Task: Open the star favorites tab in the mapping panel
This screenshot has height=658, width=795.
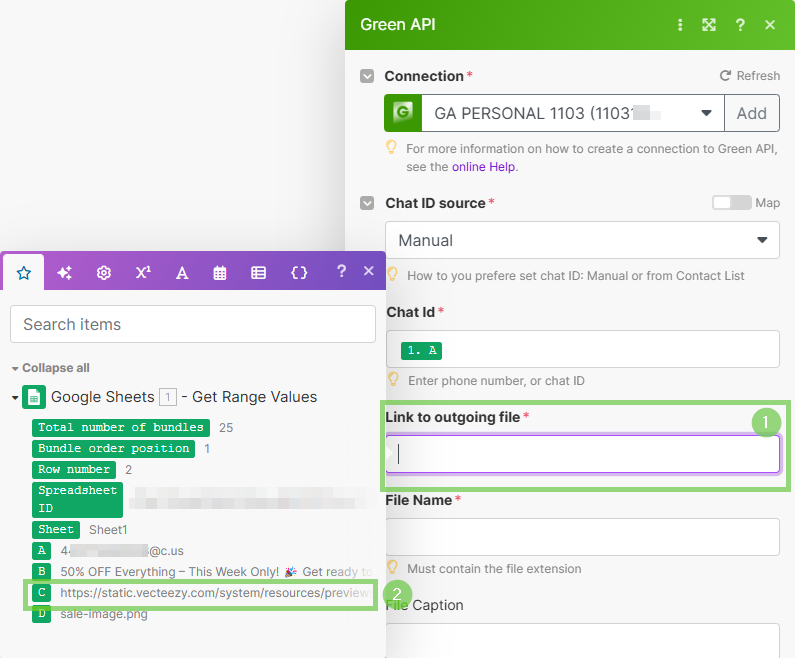Action: [24, 272]
